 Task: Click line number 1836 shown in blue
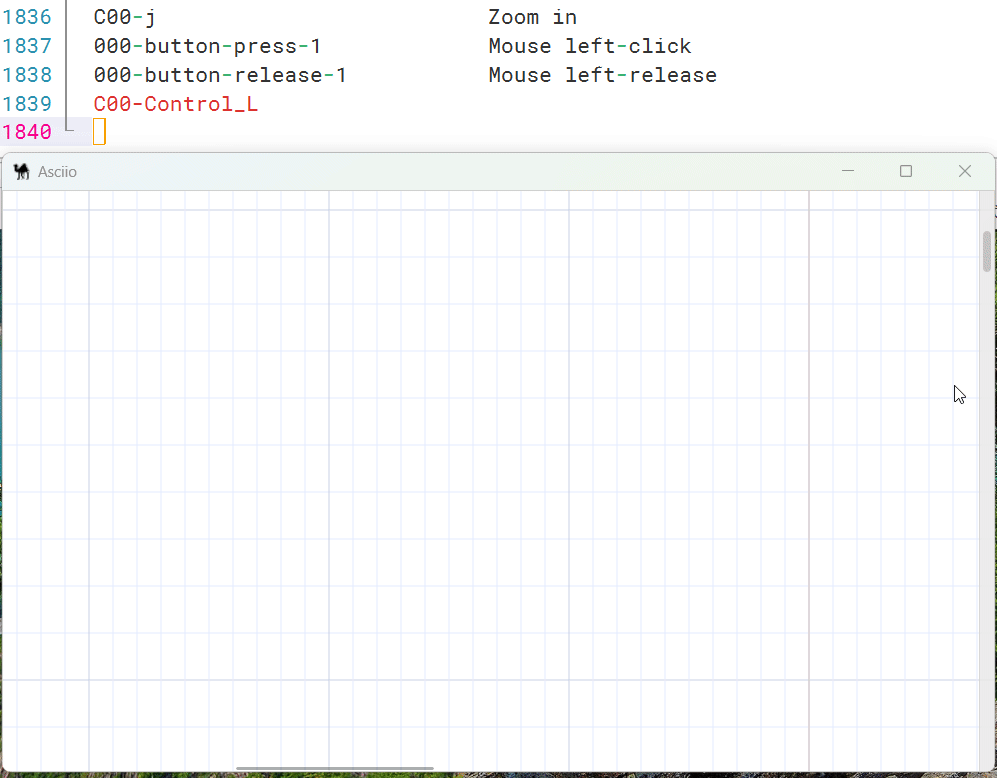tap(28, 17)
